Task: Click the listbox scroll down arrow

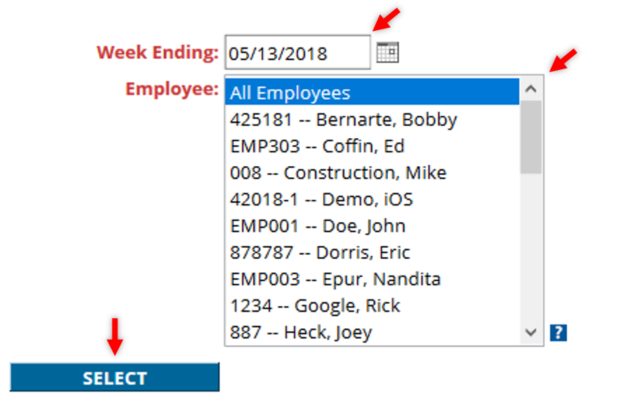Action: [x=531, y=332]
